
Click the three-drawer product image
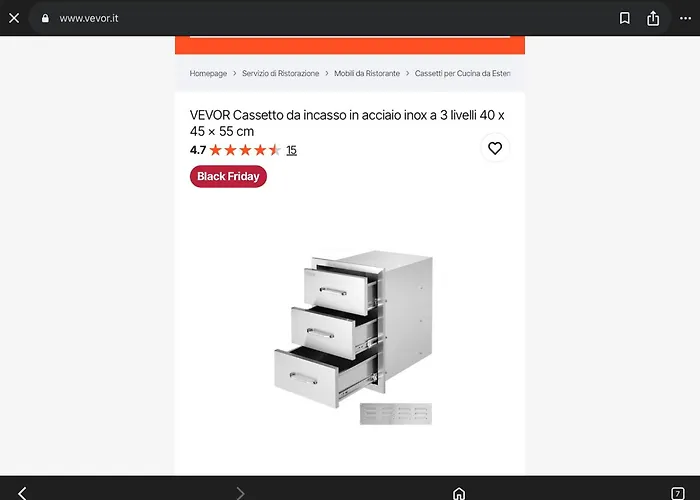click(x=353, y=338)
